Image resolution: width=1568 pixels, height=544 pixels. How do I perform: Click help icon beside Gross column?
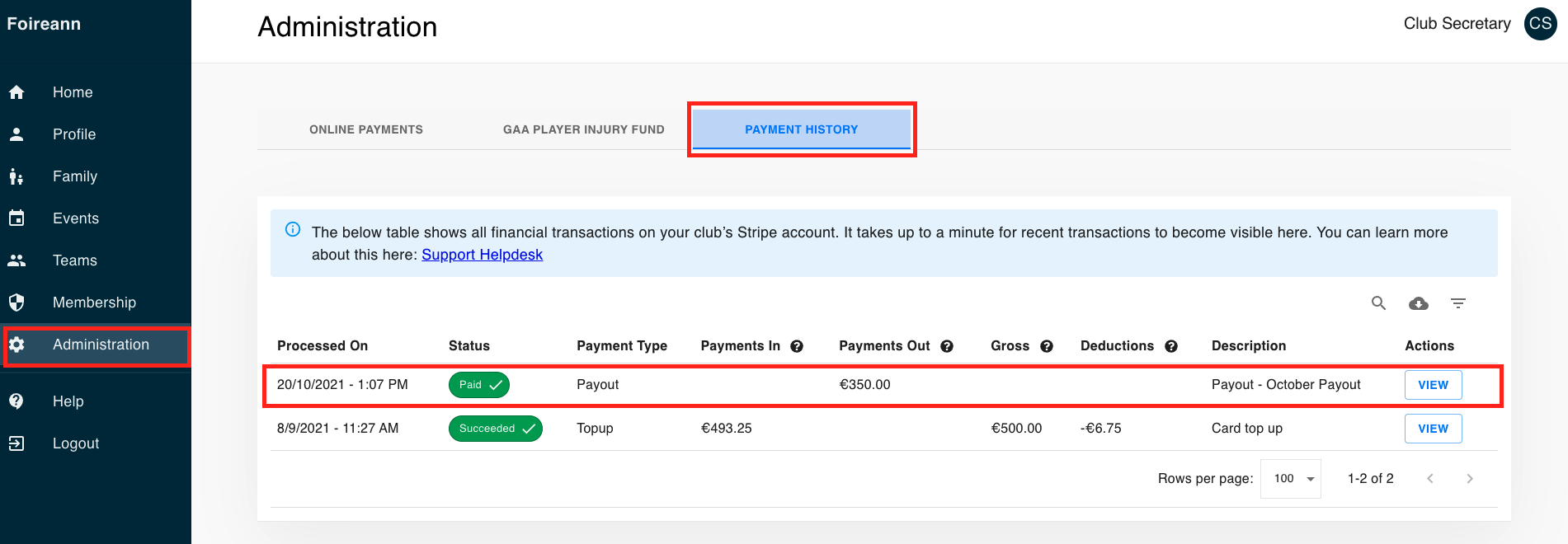point(1047,346)
